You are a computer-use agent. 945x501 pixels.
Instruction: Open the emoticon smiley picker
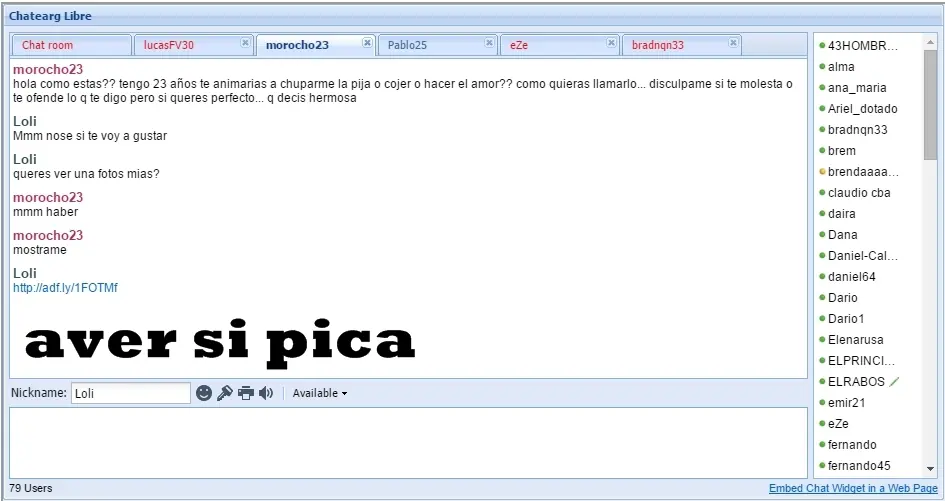point(204,393)
